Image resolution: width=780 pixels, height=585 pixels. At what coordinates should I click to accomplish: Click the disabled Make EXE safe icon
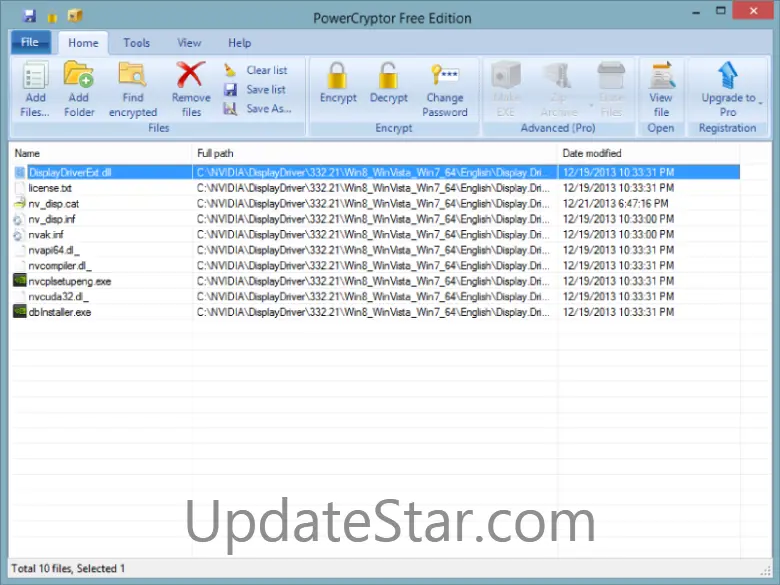click(x=506, y=75)
